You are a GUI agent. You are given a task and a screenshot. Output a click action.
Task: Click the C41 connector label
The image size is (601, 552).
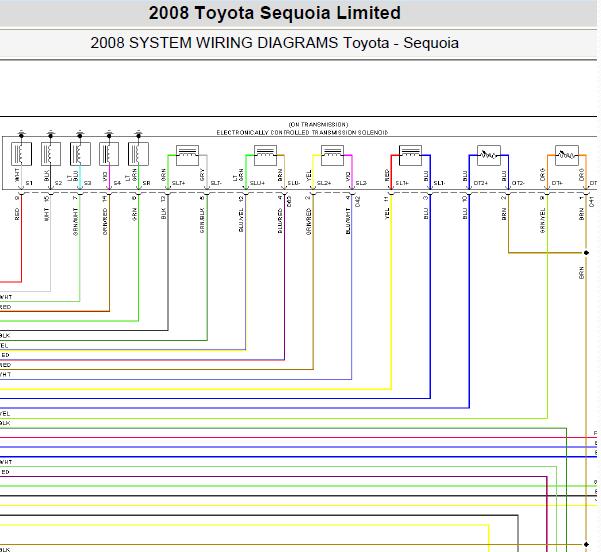point(591,202)
